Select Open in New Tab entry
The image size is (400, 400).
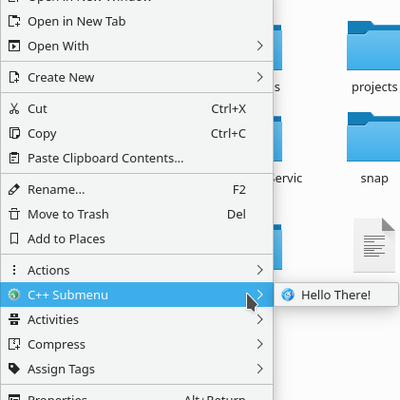pos(137,21)
